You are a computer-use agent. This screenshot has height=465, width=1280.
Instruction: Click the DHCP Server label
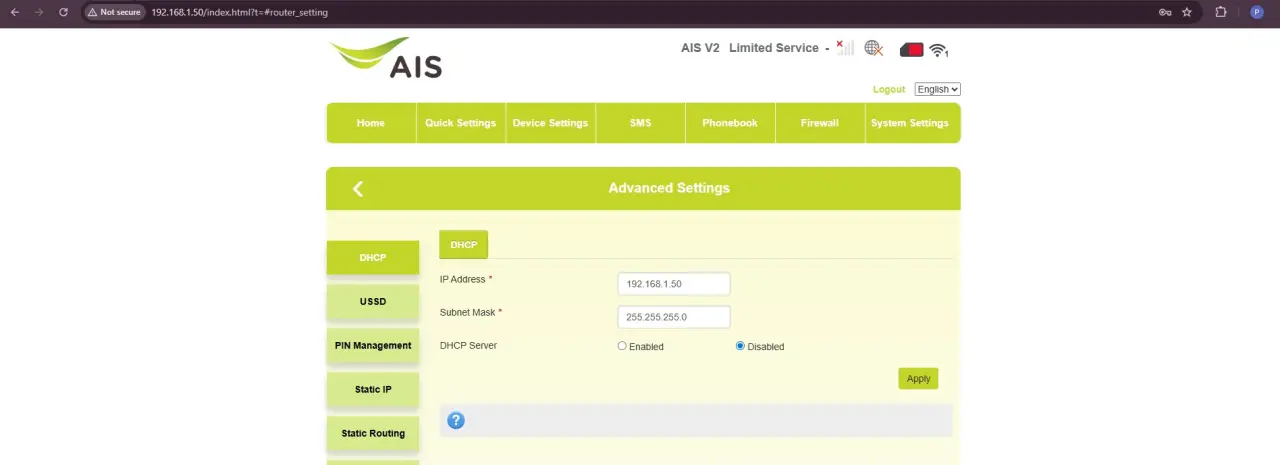[x=468, y=345]
